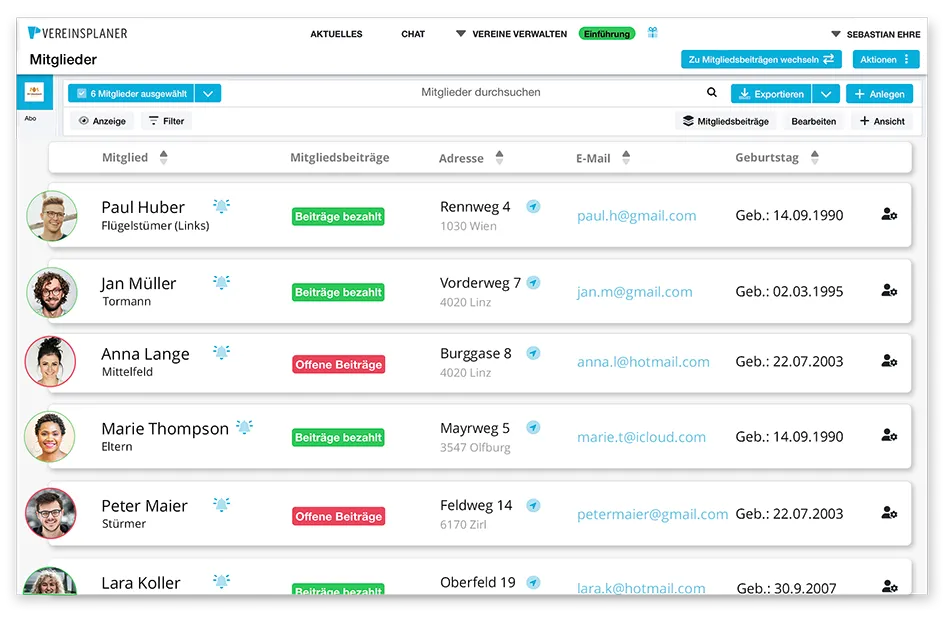947x617 pixels.
Task: Click Peter Maier's profile photo
Action: (51, 513)
